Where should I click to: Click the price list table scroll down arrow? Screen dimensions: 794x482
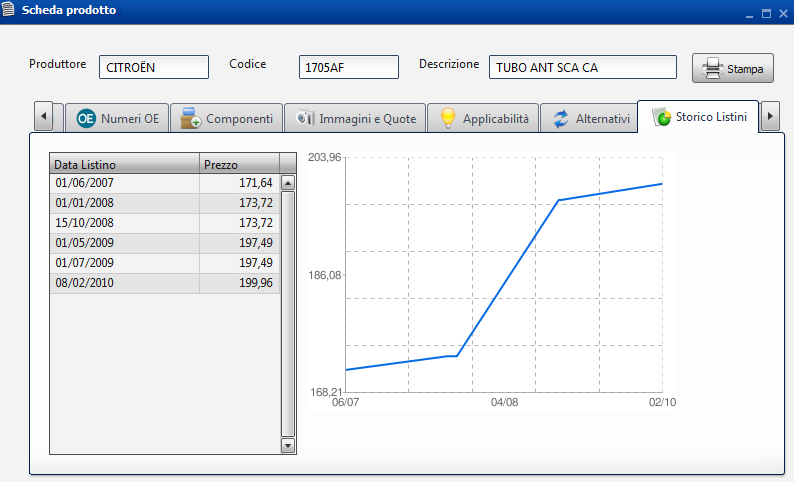click(x=288, y=446)
